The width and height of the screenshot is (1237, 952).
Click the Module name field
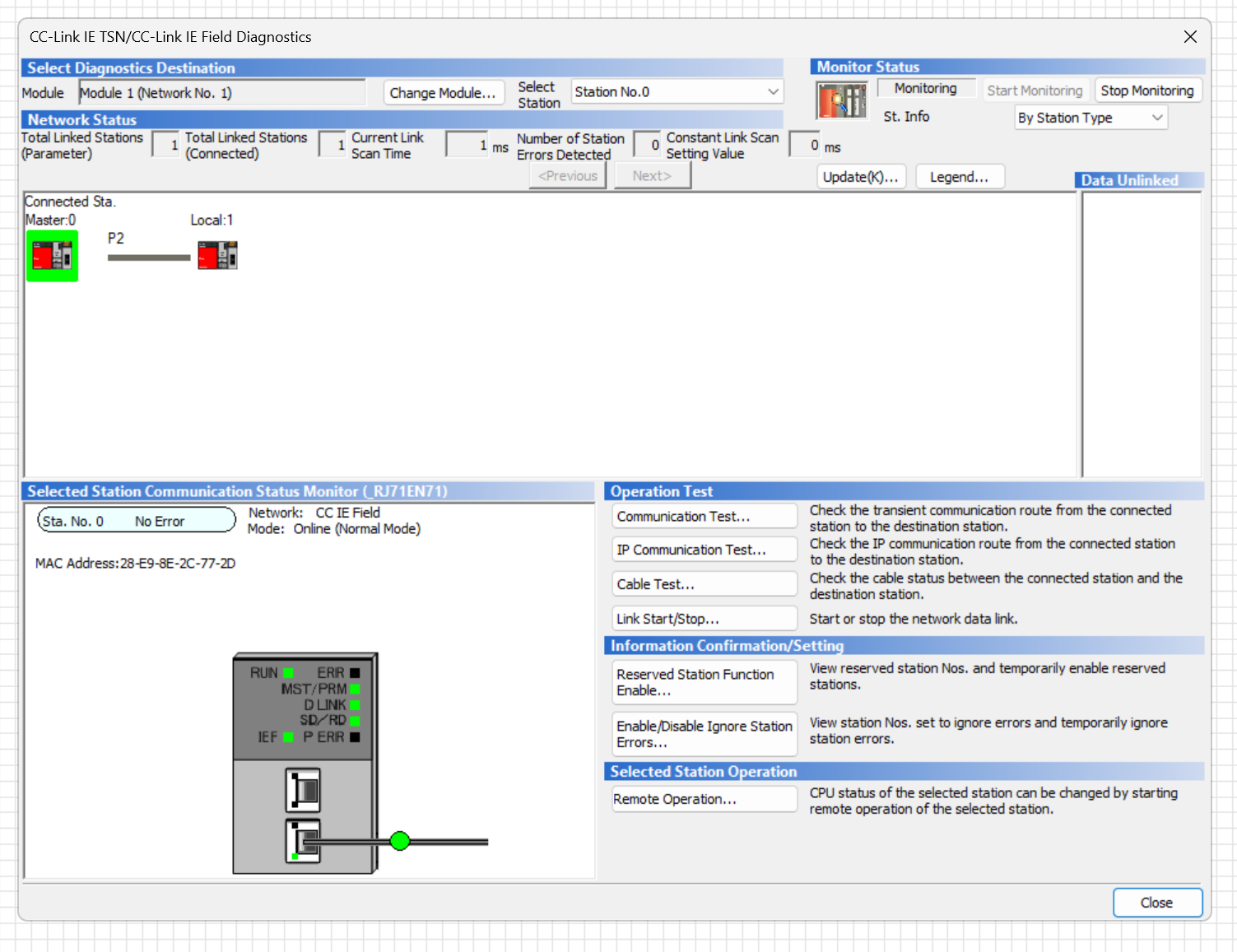pyautogui.click(x=222, y=93)
